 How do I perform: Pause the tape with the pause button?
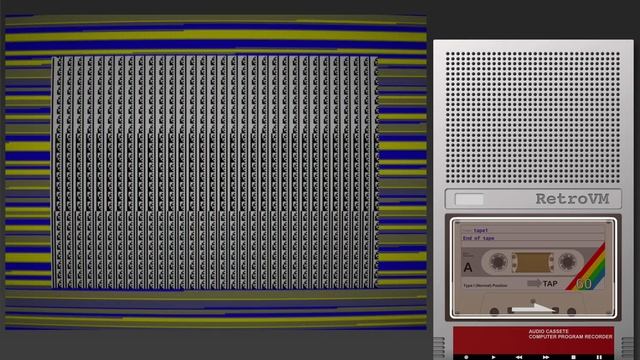click(599, 357)
